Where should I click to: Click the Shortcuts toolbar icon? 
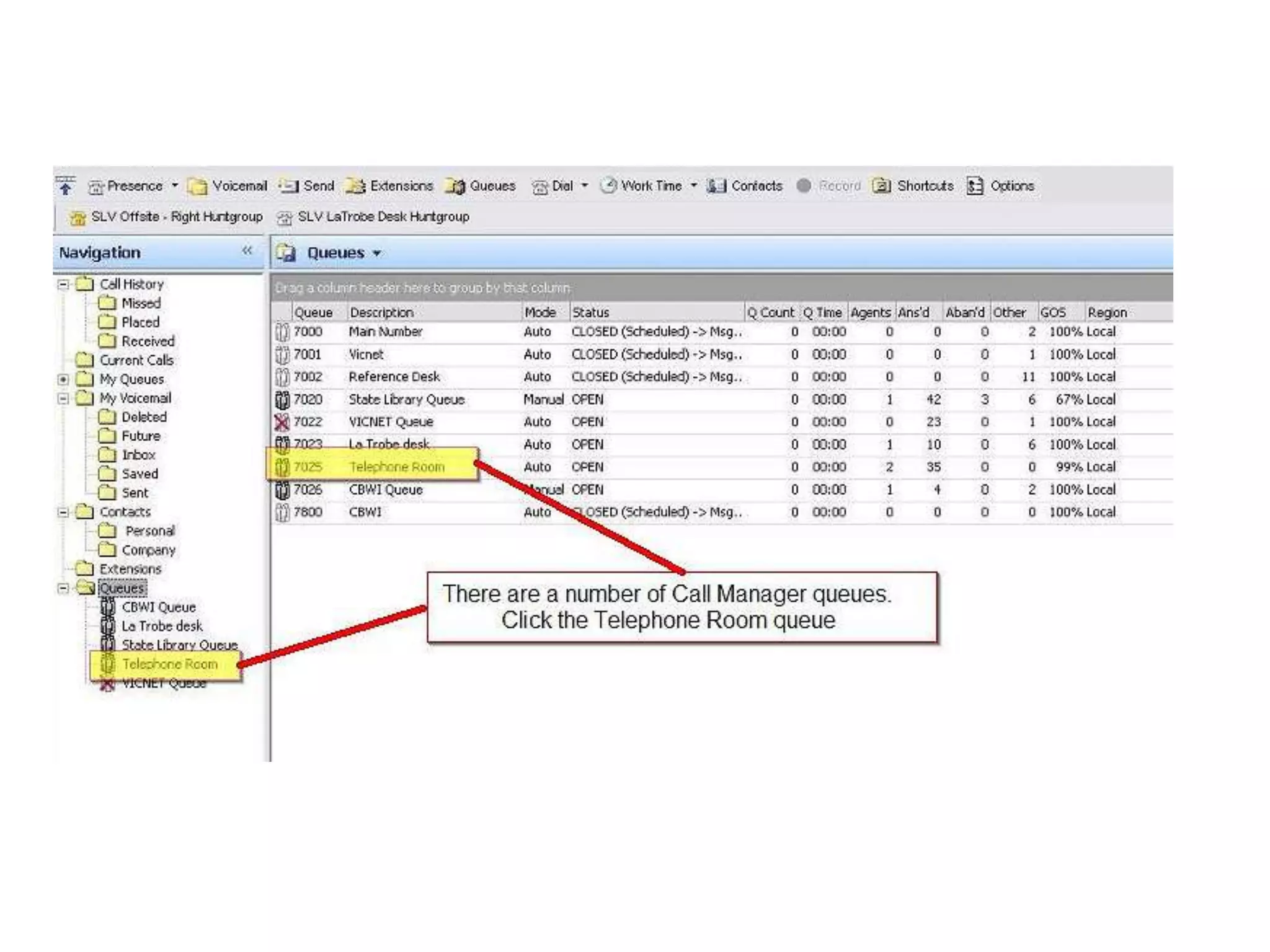tap(882, 186)
